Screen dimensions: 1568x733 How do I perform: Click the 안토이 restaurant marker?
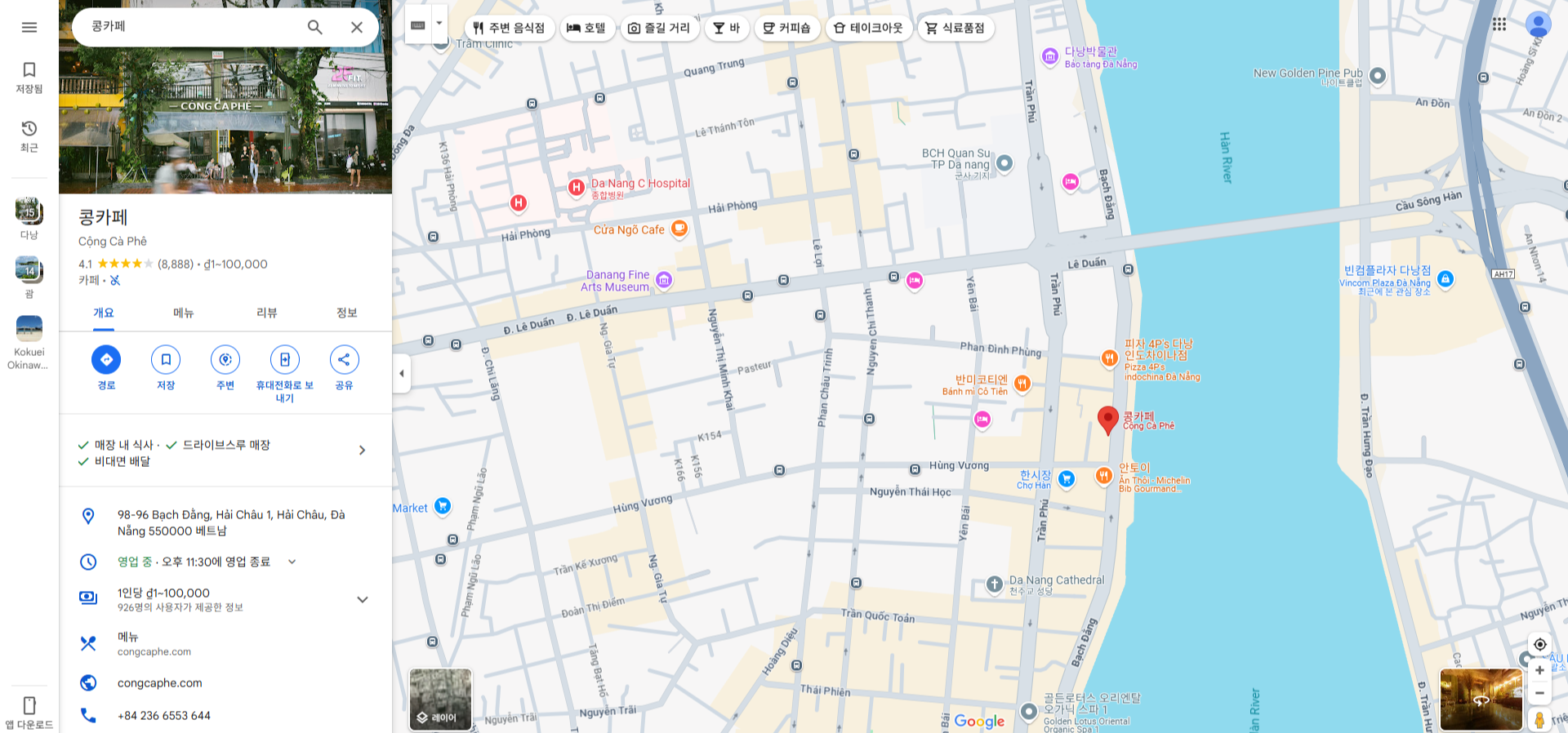(1104, 476)
